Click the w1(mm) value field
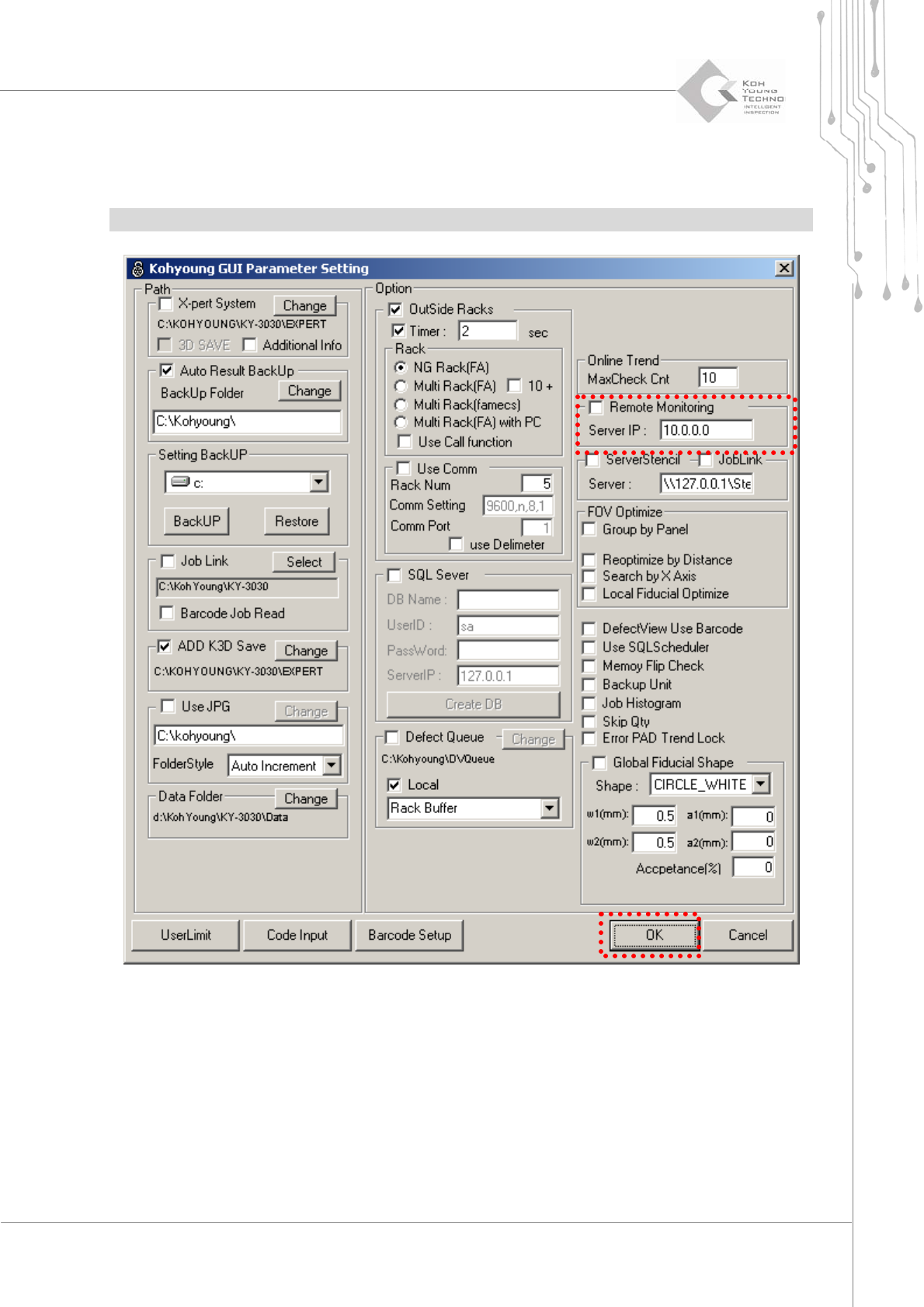Screen dimensions: 924x1307 pyautogui.click(x=655, y=816)
